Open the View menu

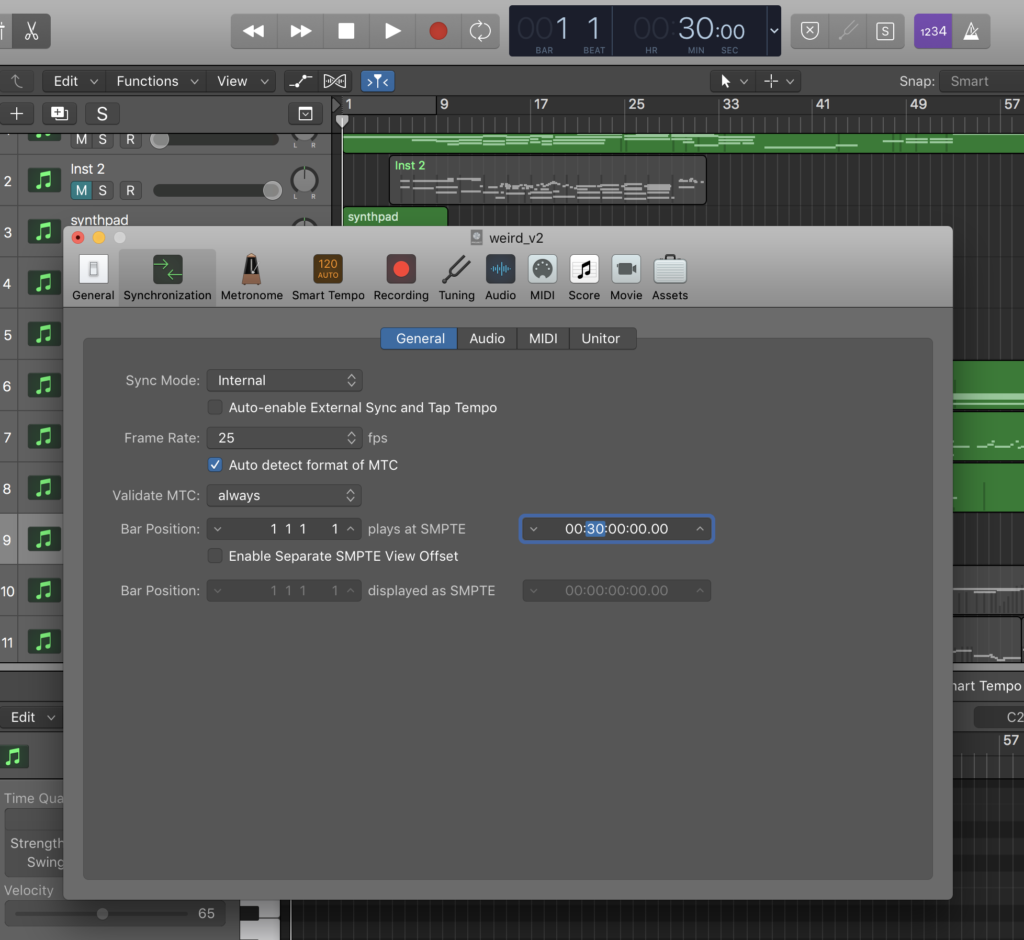(x=242, y=81)
